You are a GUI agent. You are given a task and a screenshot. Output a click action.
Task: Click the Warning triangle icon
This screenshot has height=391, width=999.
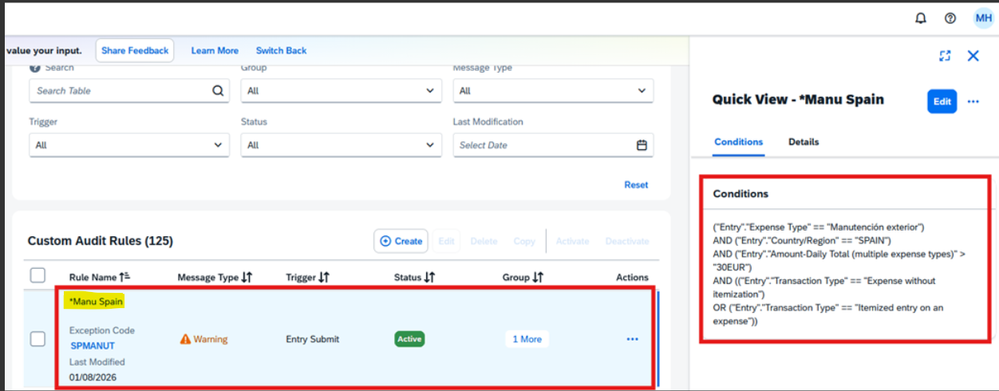(x=185, y=339)
